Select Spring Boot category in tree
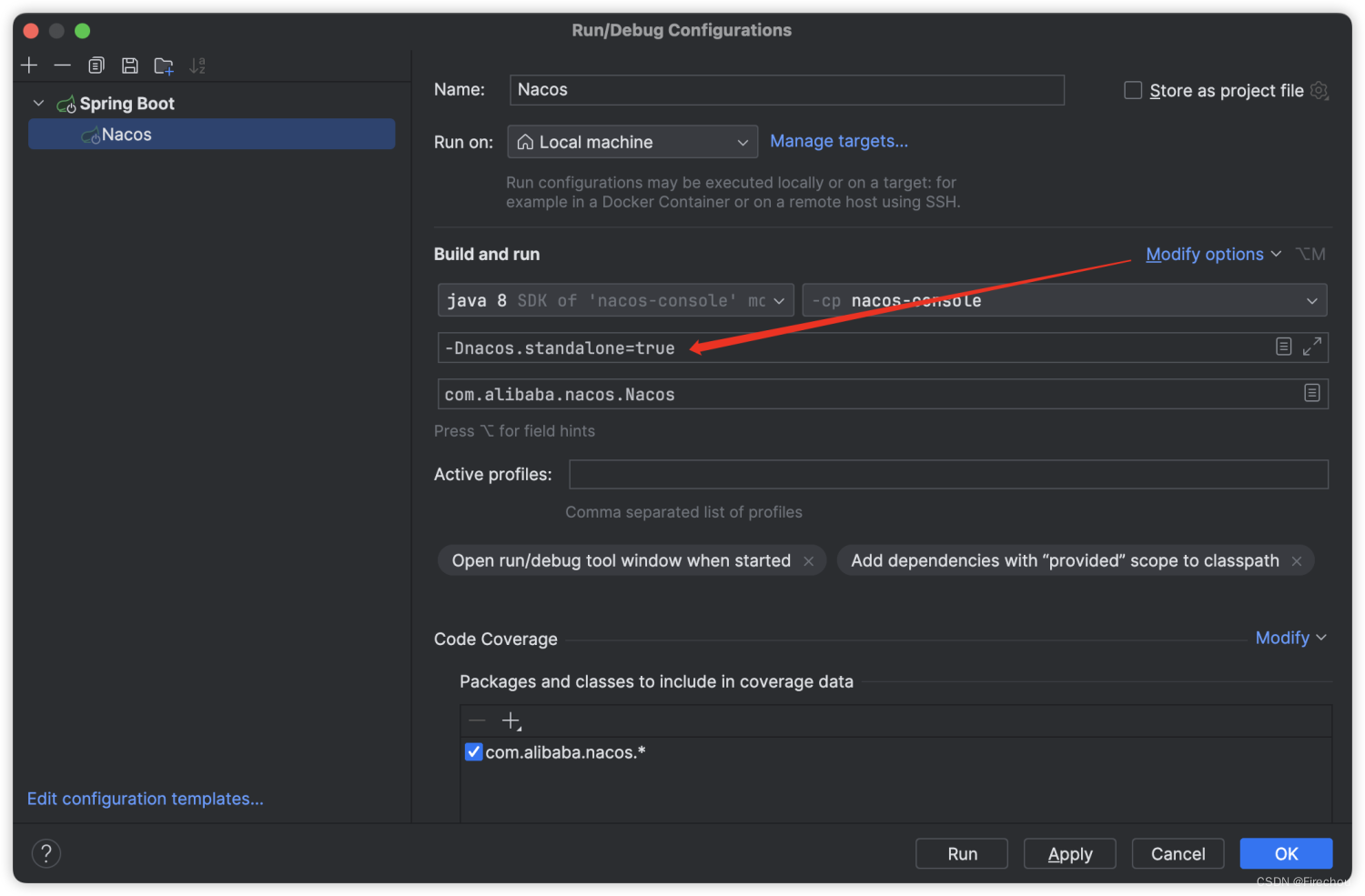1365x896 pixels. click(x=126, y=104)
